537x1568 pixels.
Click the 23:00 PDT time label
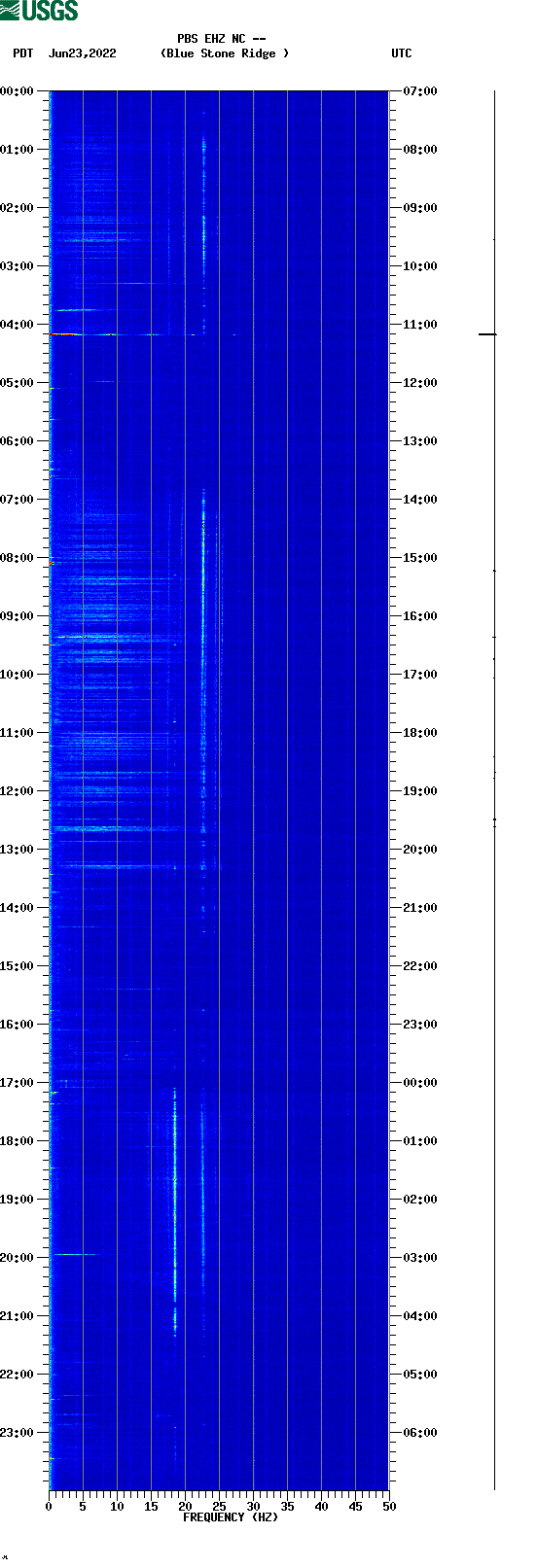pos(18,1432)
